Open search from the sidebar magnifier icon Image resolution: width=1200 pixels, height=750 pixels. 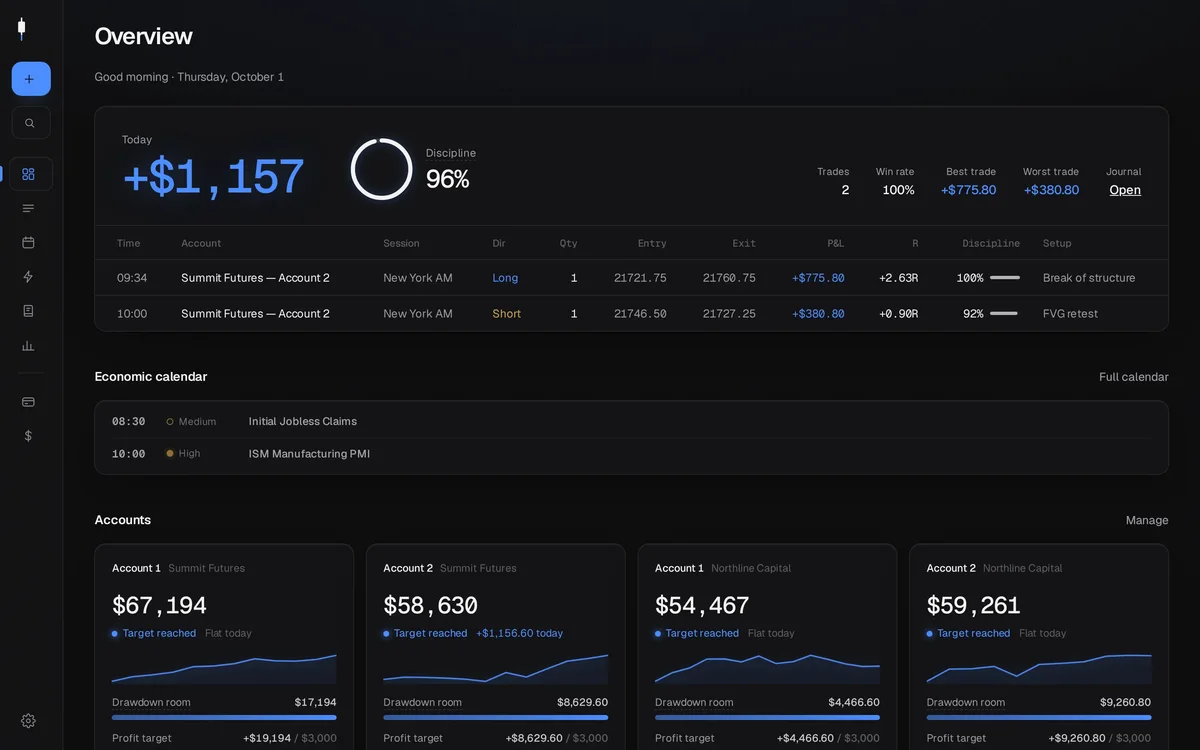tap(31, 123)
